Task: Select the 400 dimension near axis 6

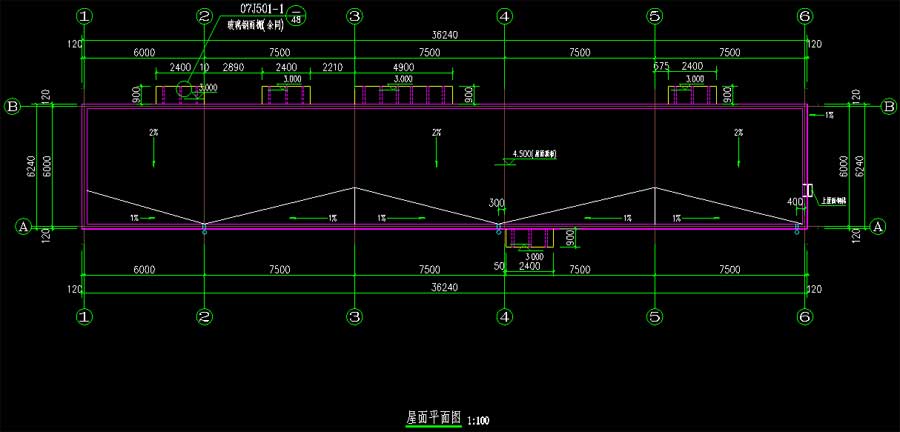Action: click(x=796, y=203)
